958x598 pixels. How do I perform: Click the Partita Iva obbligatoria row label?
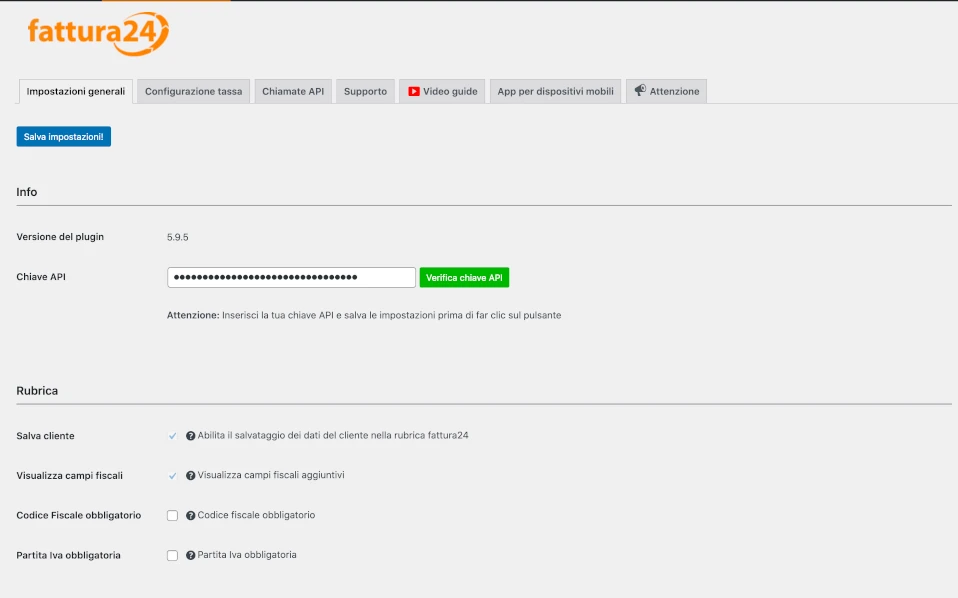coord(68,555)
